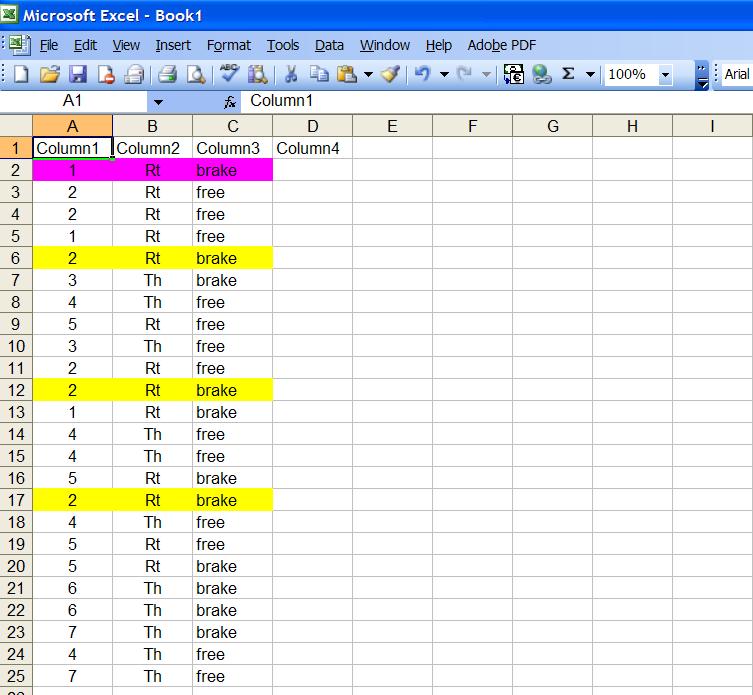
Task: Run the Spelling check tool
Action: 230,74
